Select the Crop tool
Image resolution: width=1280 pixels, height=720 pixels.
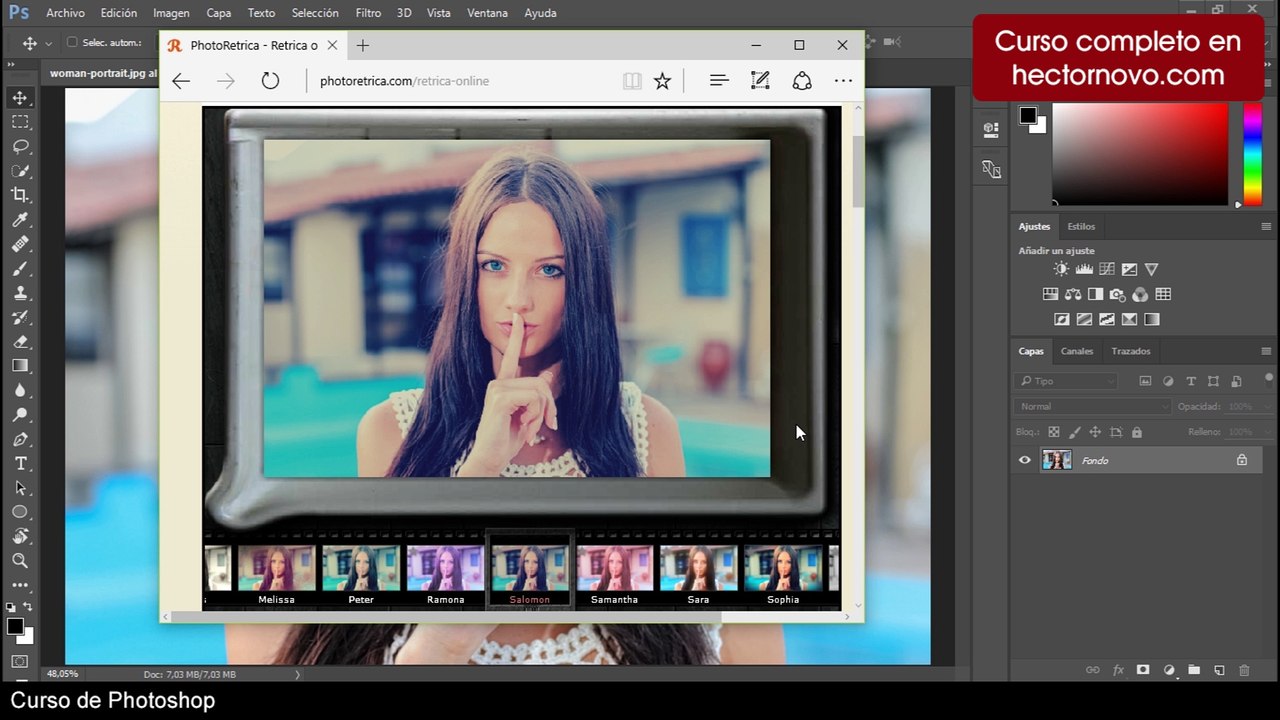click(x=20, y=195)
